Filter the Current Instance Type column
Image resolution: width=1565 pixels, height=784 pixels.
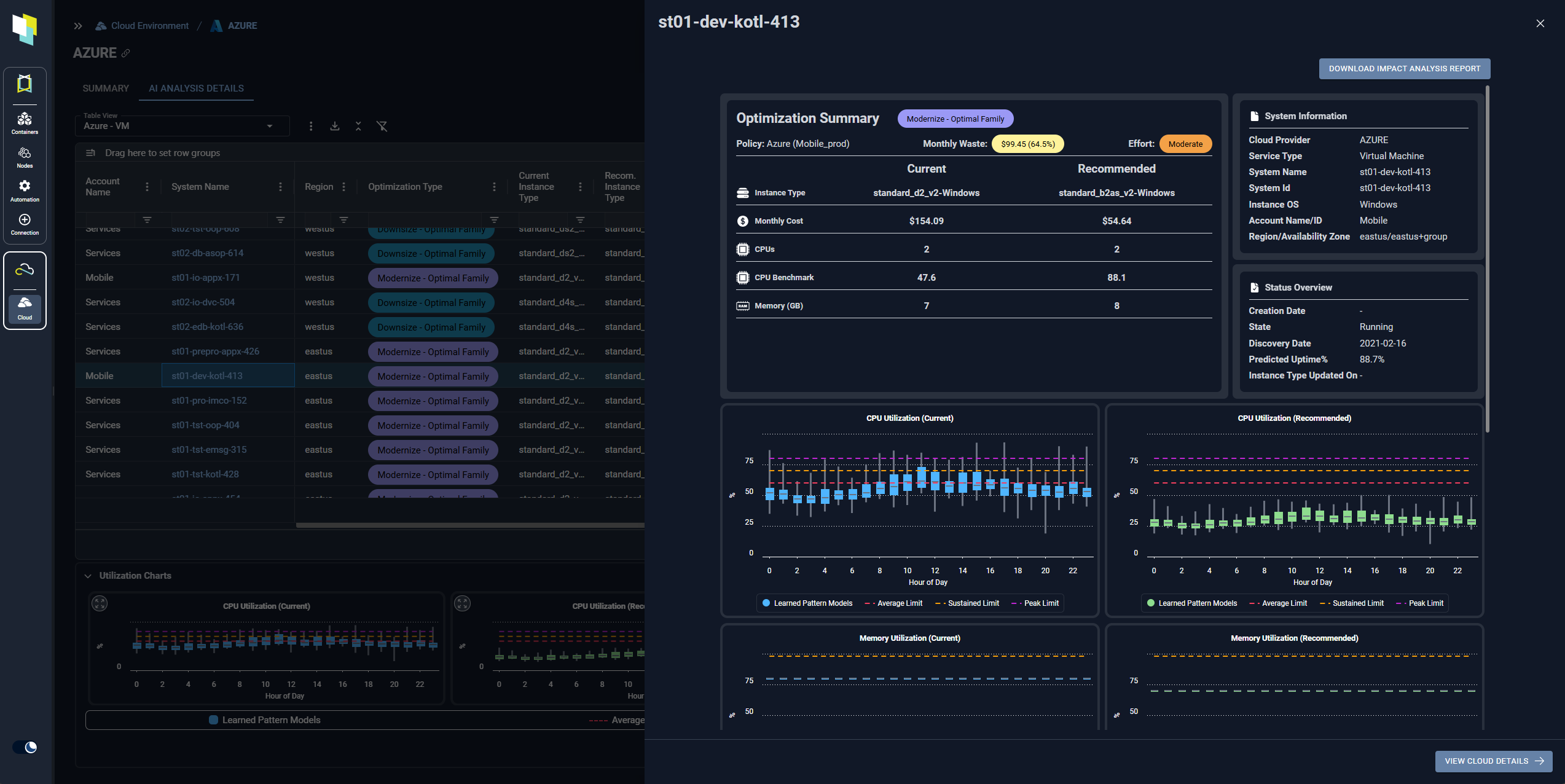pos(580,220)
